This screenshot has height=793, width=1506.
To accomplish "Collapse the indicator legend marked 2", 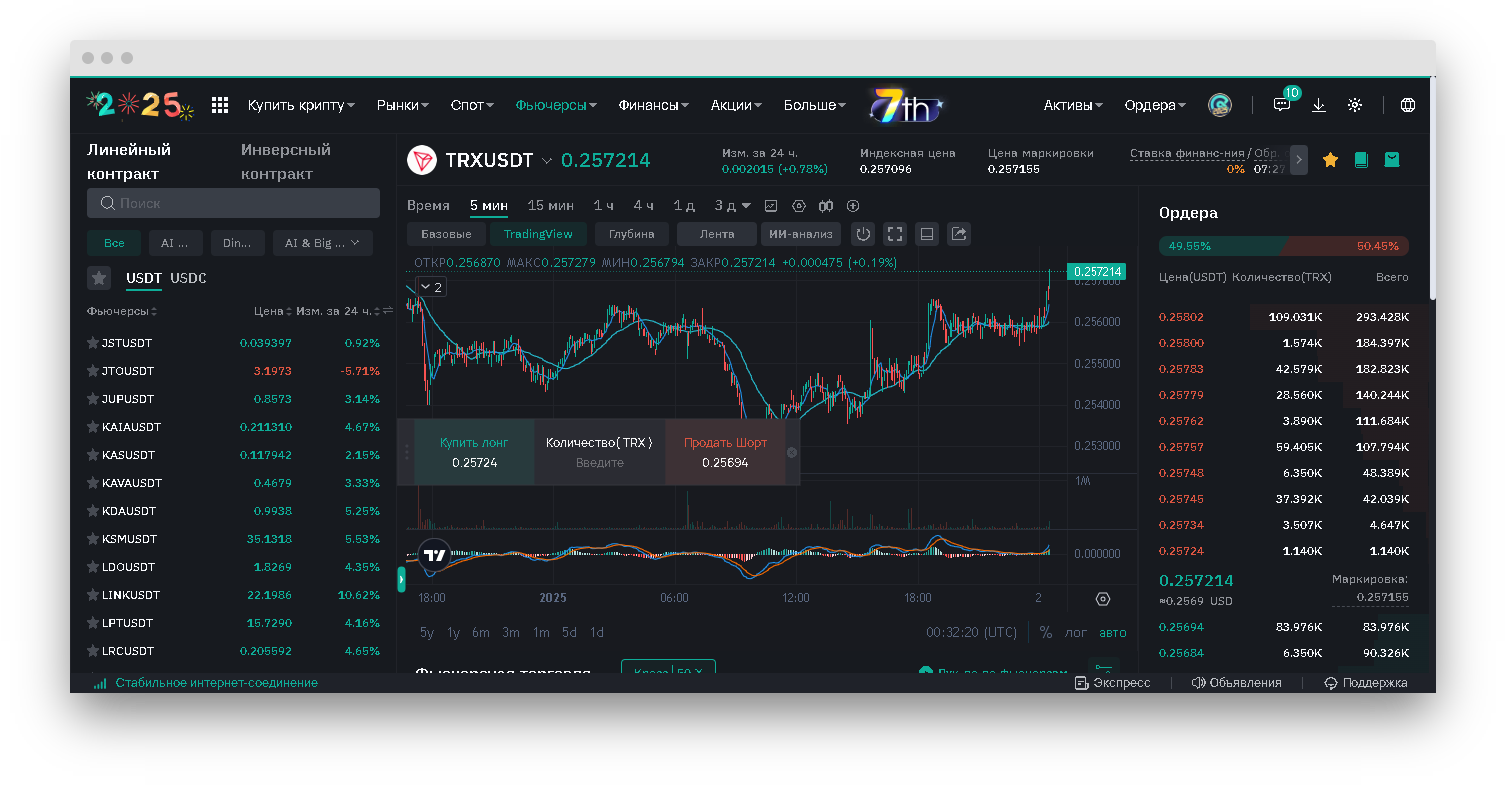I will click(431, 287).
